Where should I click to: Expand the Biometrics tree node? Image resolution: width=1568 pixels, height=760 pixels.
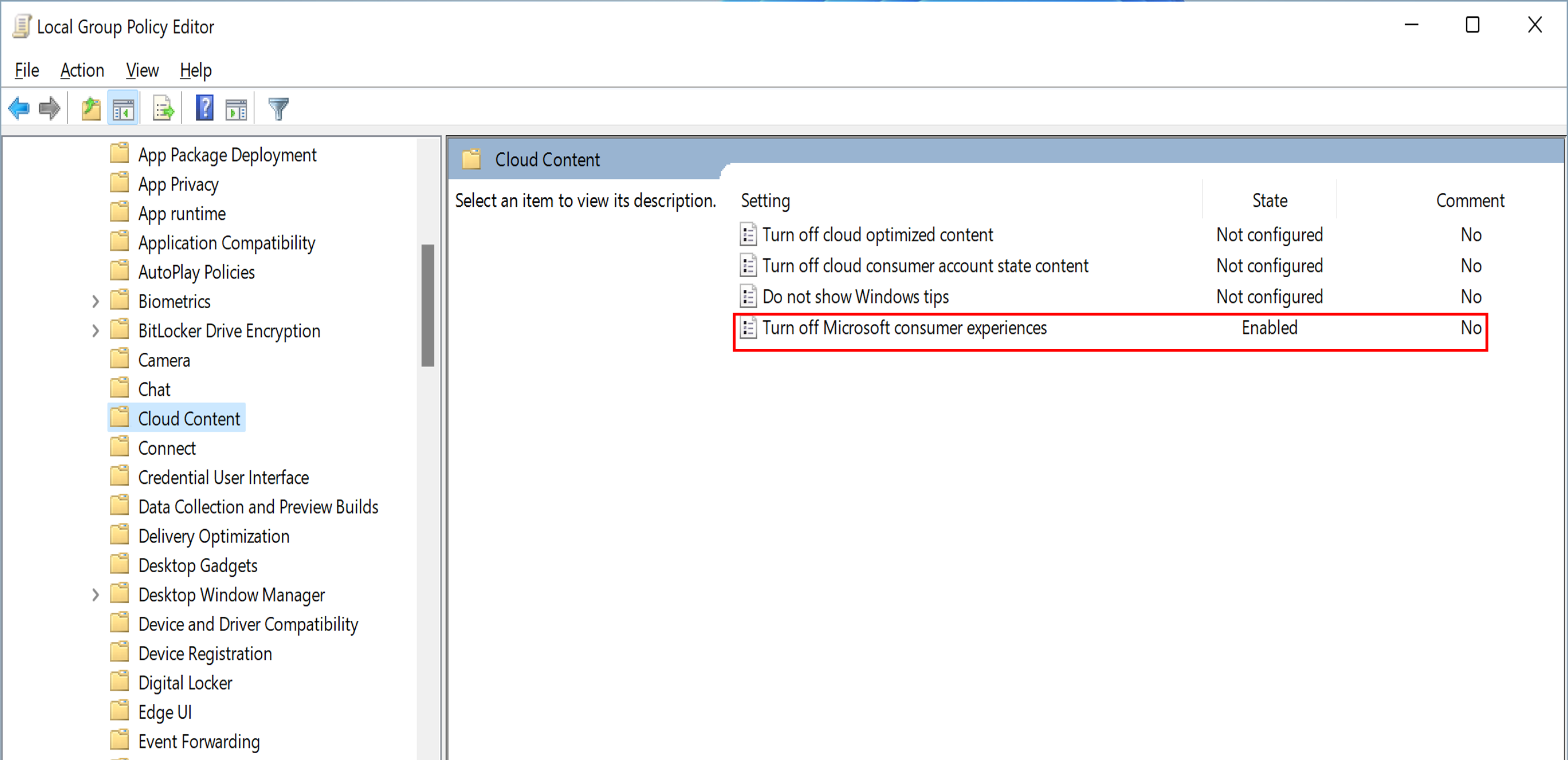click(x=96, y=301)
